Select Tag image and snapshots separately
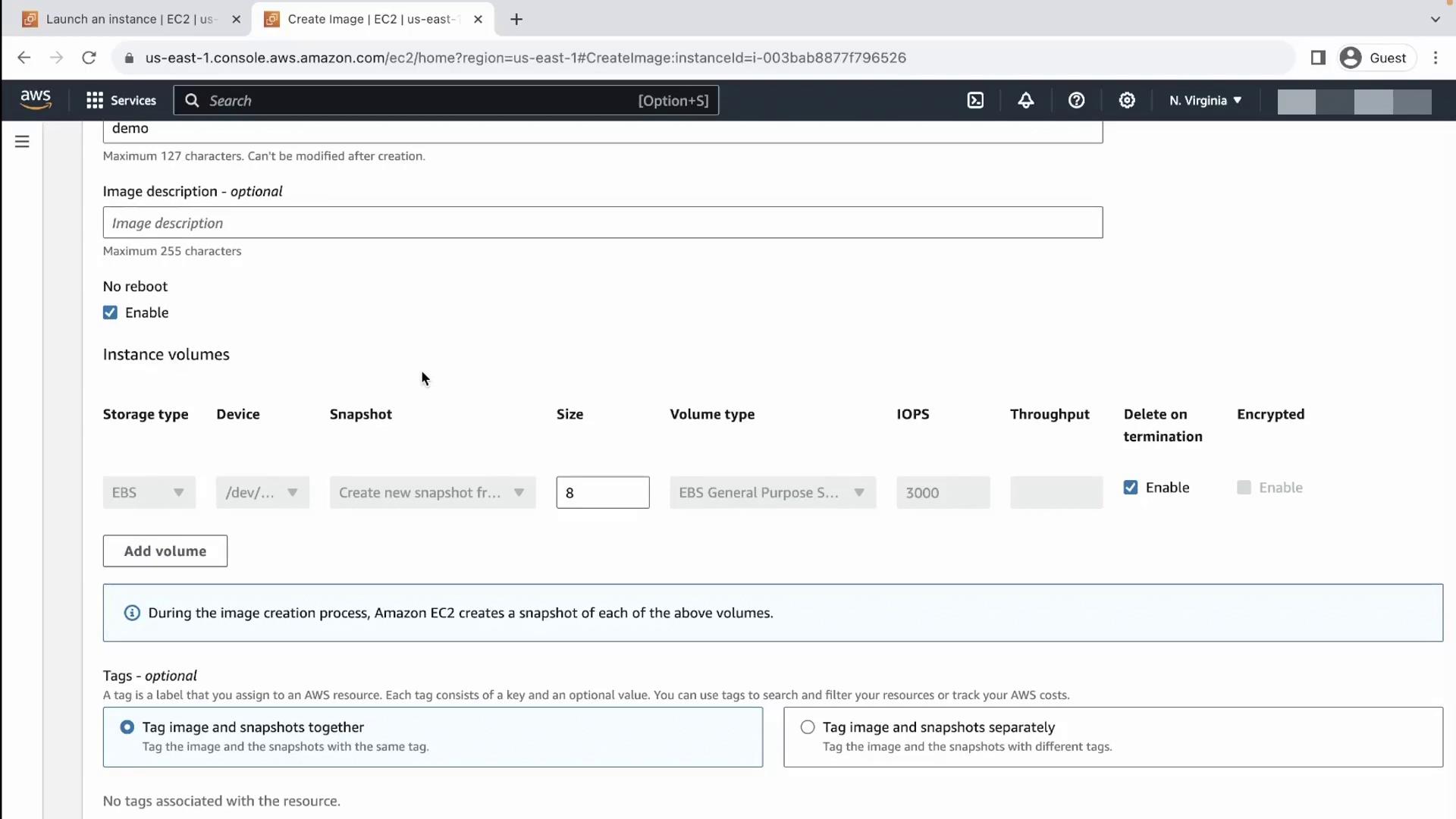Image resolution: width=1456 pixels, height=819 pixels. (x=808, y=727)
